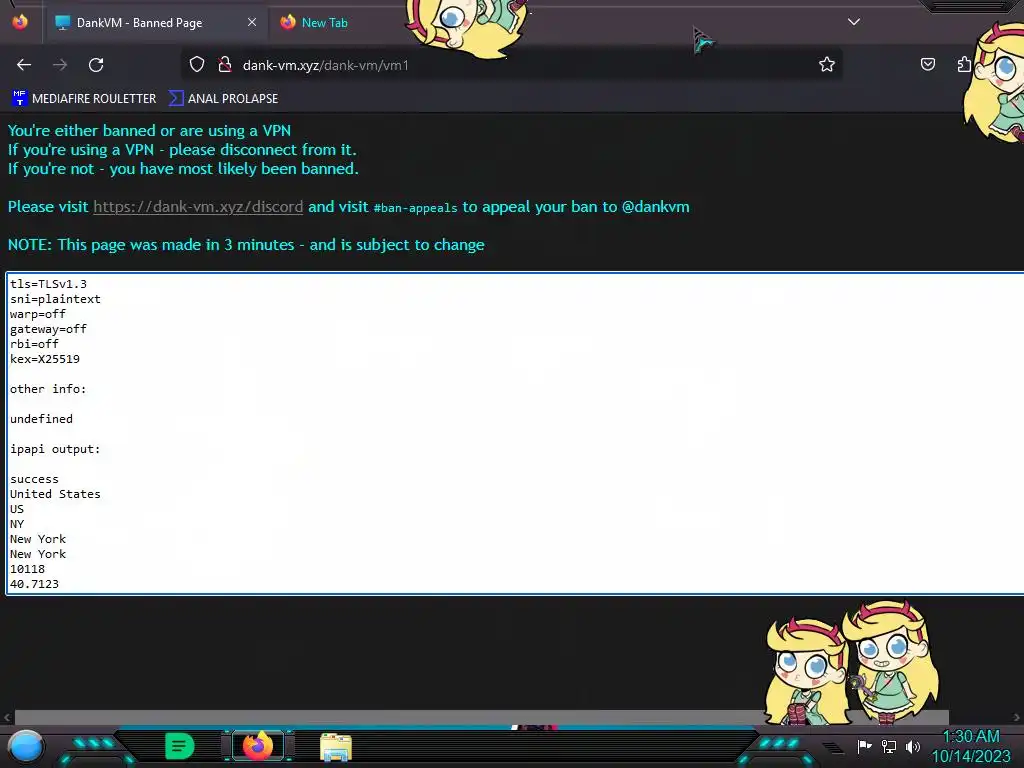Screen dimensions: 1024x768
Task: Click the @dankvm mention text
Action: (x=656, y=207)
